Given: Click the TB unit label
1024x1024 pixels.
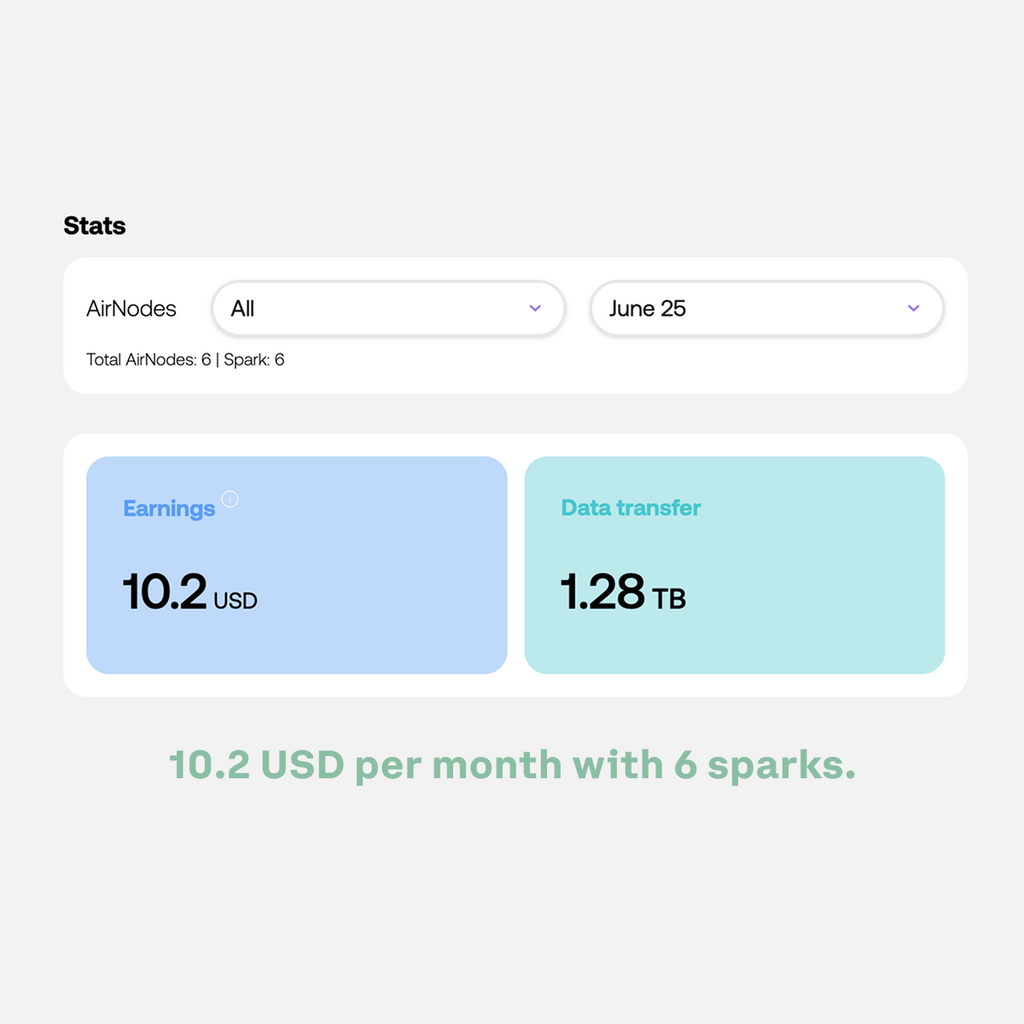Looking at the screenshot, I should pyautogui.click(x=669, y=600).
